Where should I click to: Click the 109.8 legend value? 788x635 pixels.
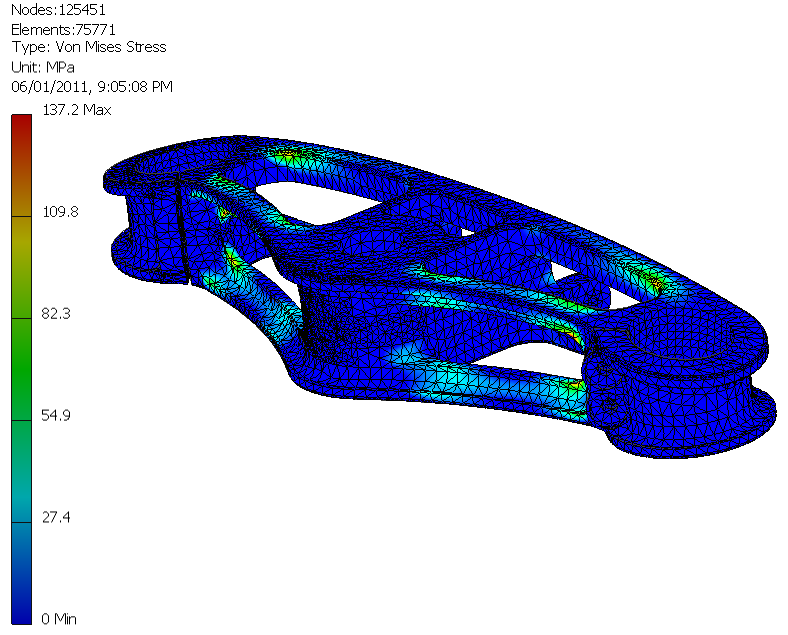pos(59,212)
